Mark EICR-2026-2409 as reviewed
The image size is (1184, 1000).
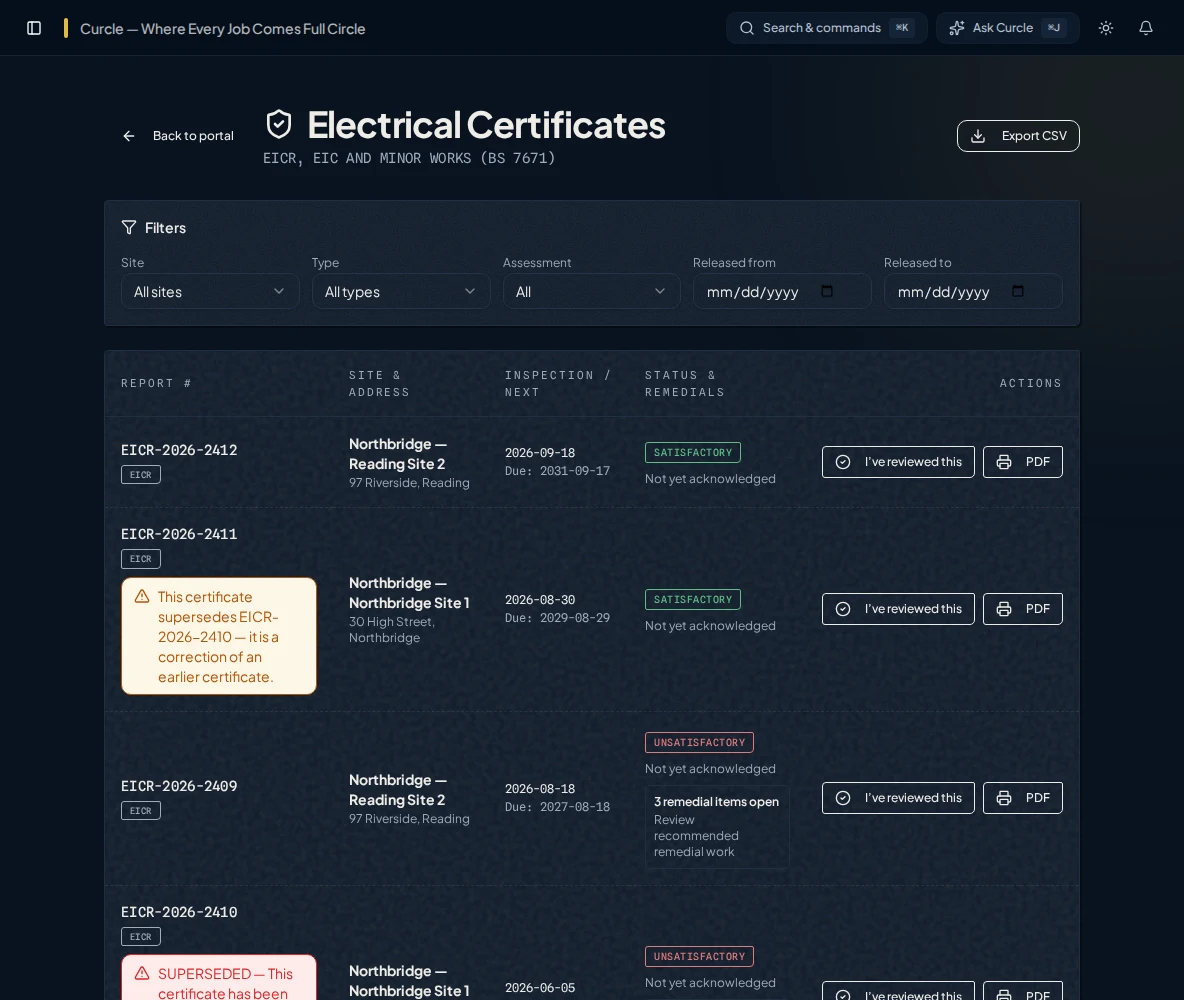point(898,798)
